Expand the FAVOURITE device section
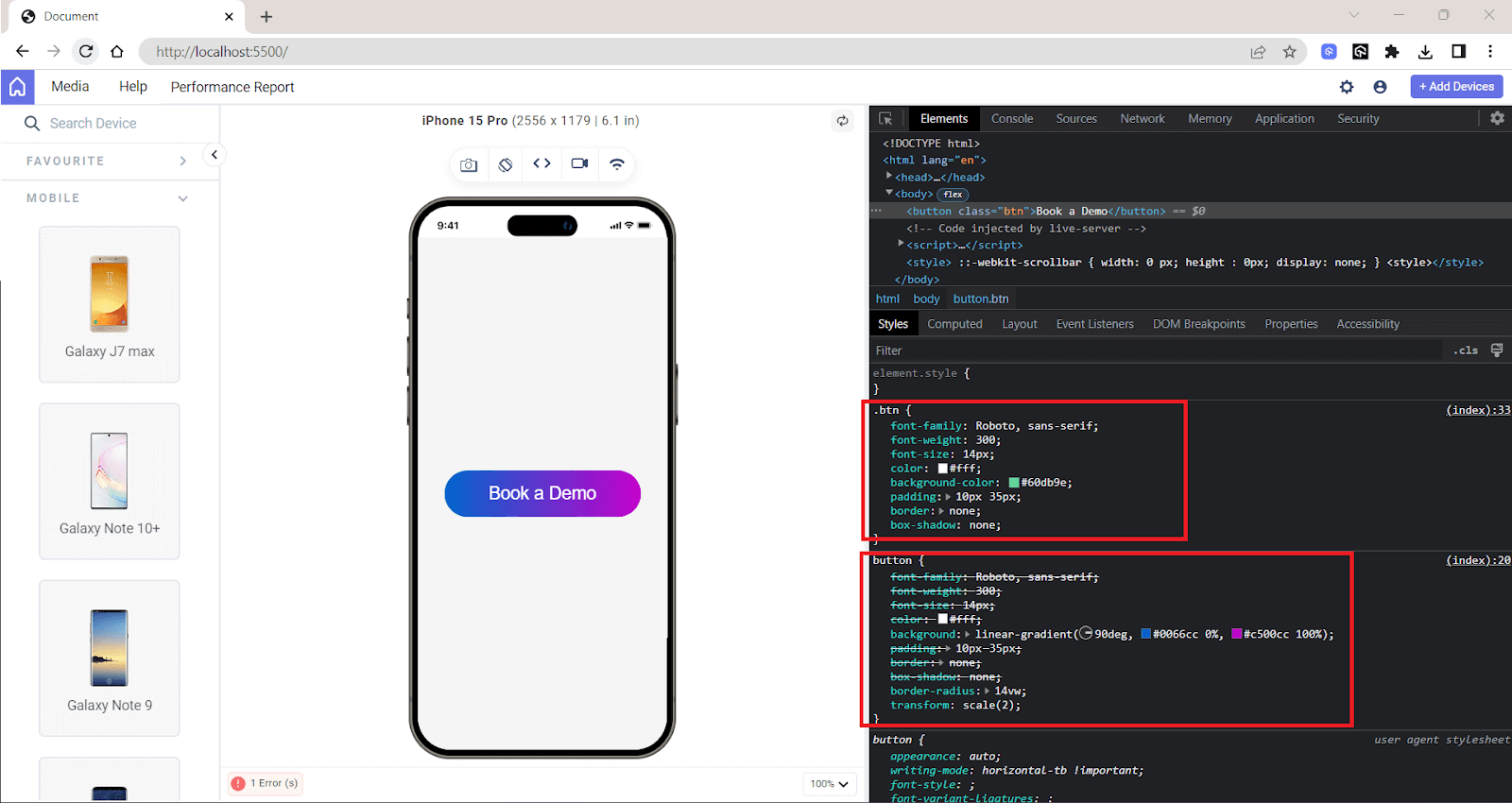The width and height of the screenshot is (1512, 803). coord(182,162)
